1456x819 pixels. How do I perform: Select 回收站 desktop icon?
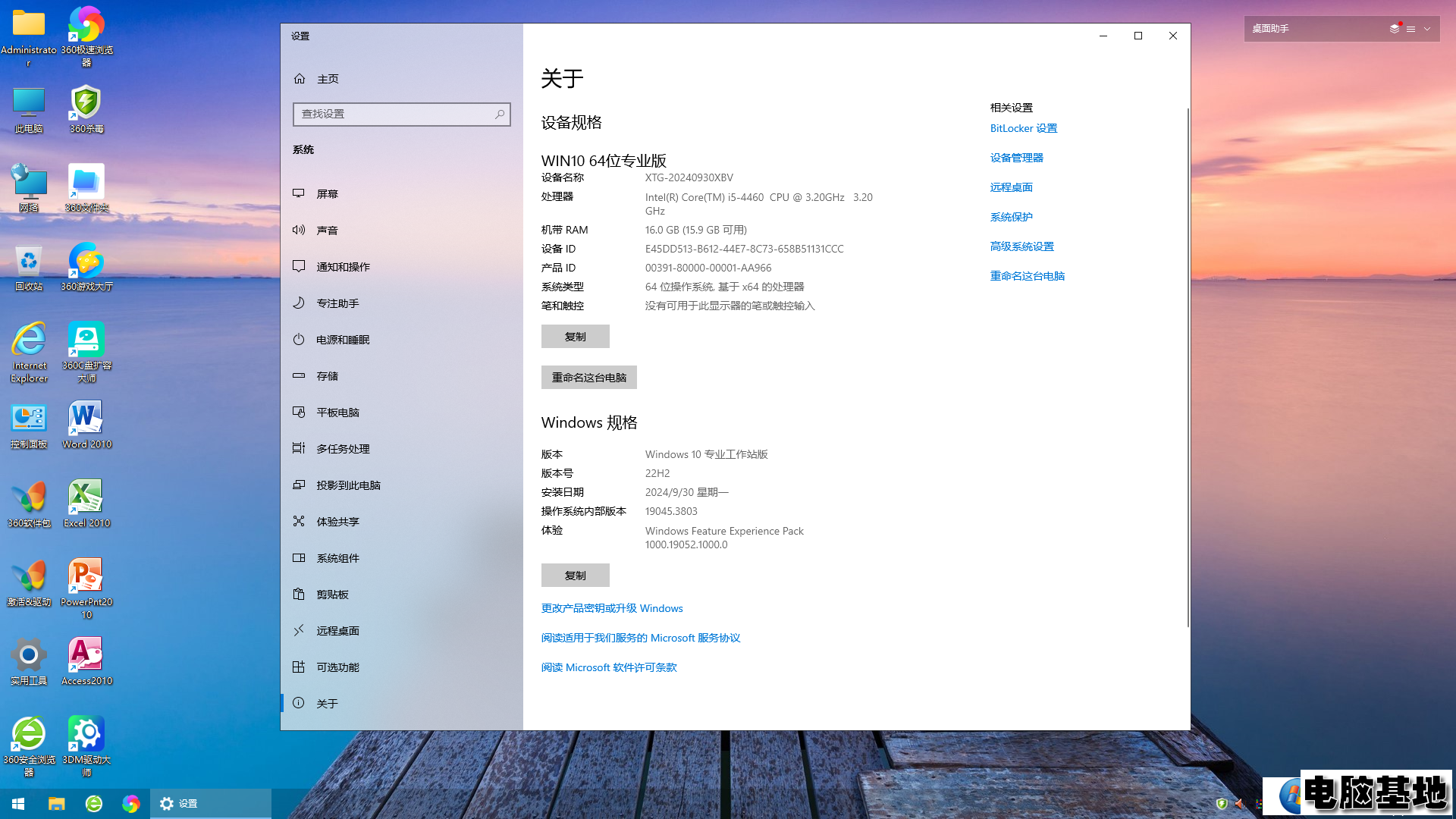(x=29, y=268)
